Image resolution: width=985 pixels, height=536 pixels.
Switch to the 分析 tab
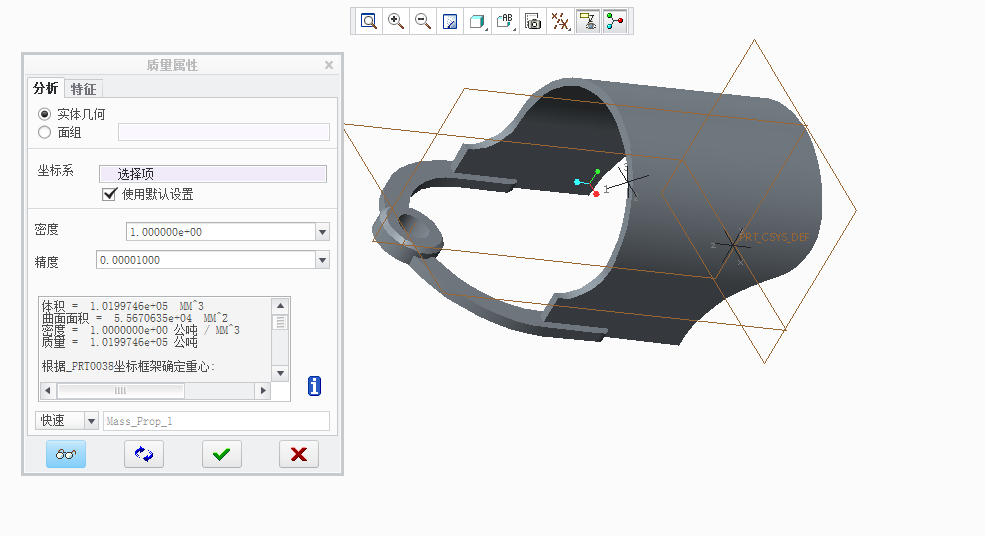click(46, 88)
